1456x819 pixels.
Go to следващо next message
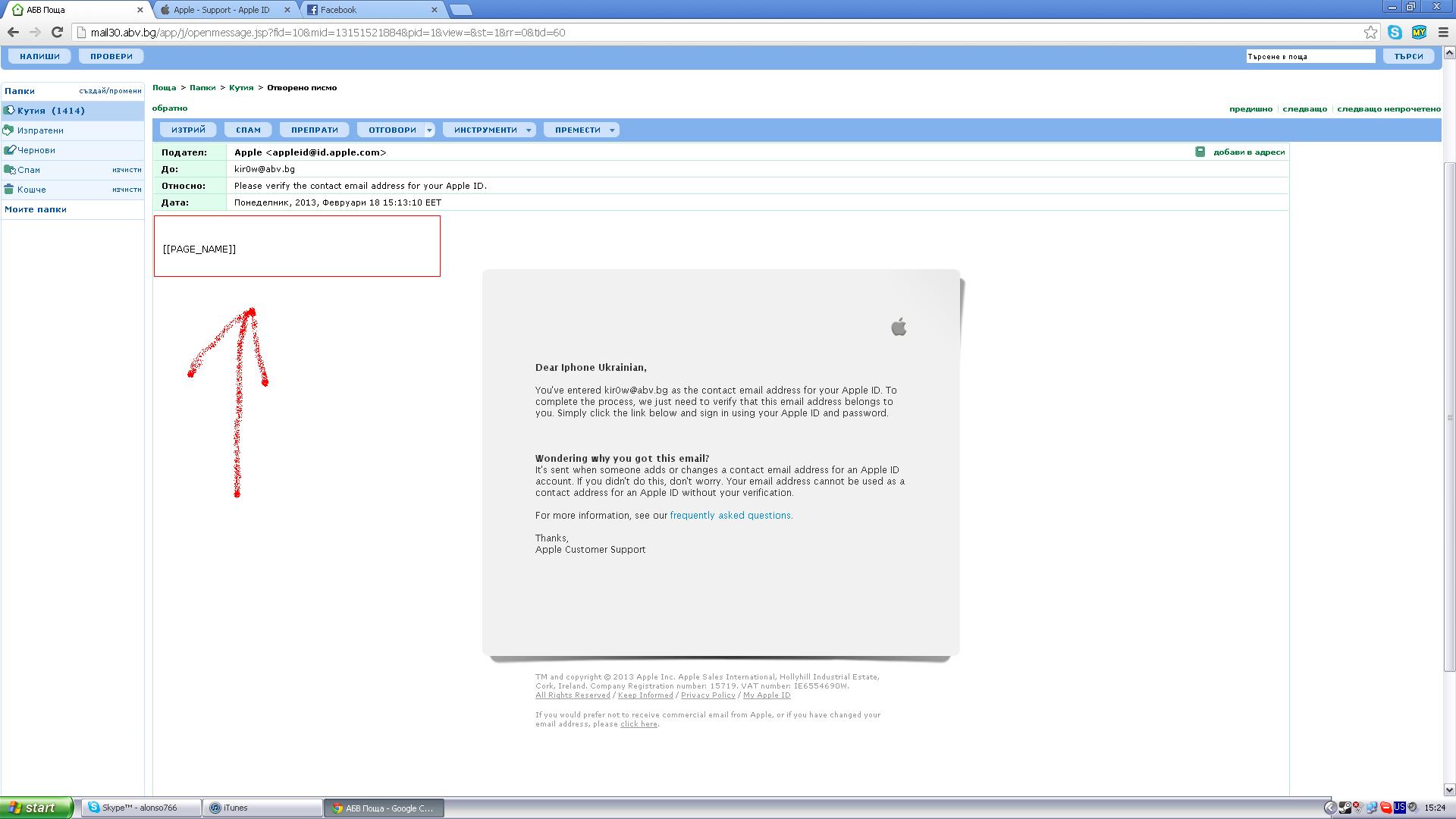1304,108
